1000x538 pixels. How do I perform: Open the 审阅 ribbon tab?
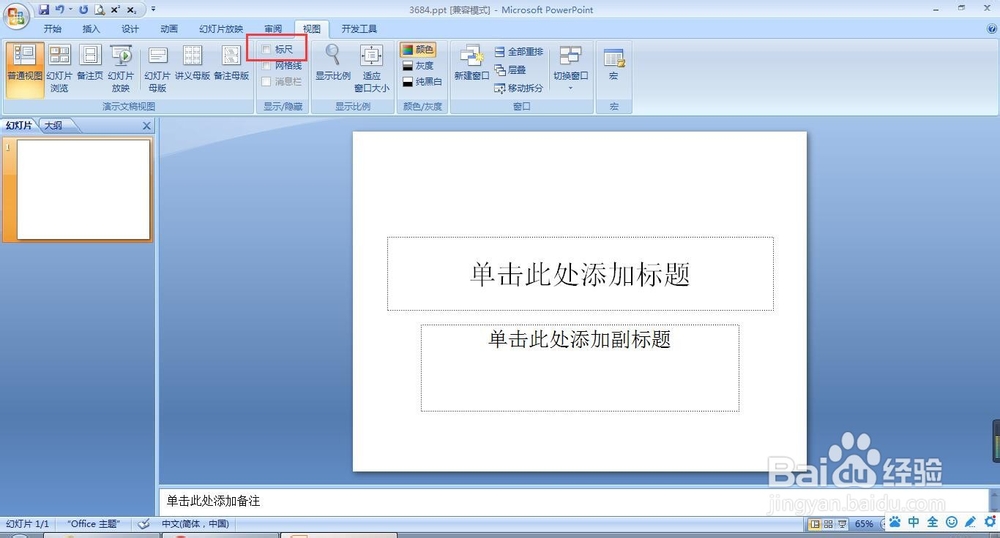pos(273,29)
